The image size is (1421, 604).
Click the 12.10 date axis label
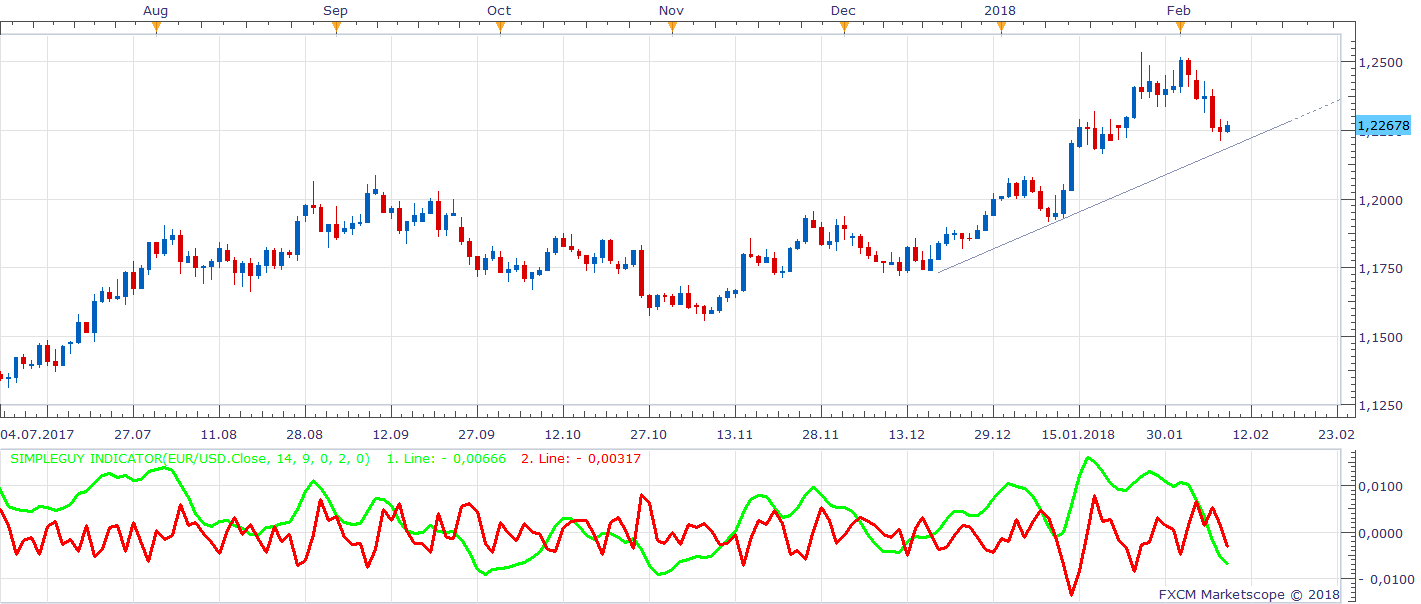pyautogui.click(x=562, y=435)
